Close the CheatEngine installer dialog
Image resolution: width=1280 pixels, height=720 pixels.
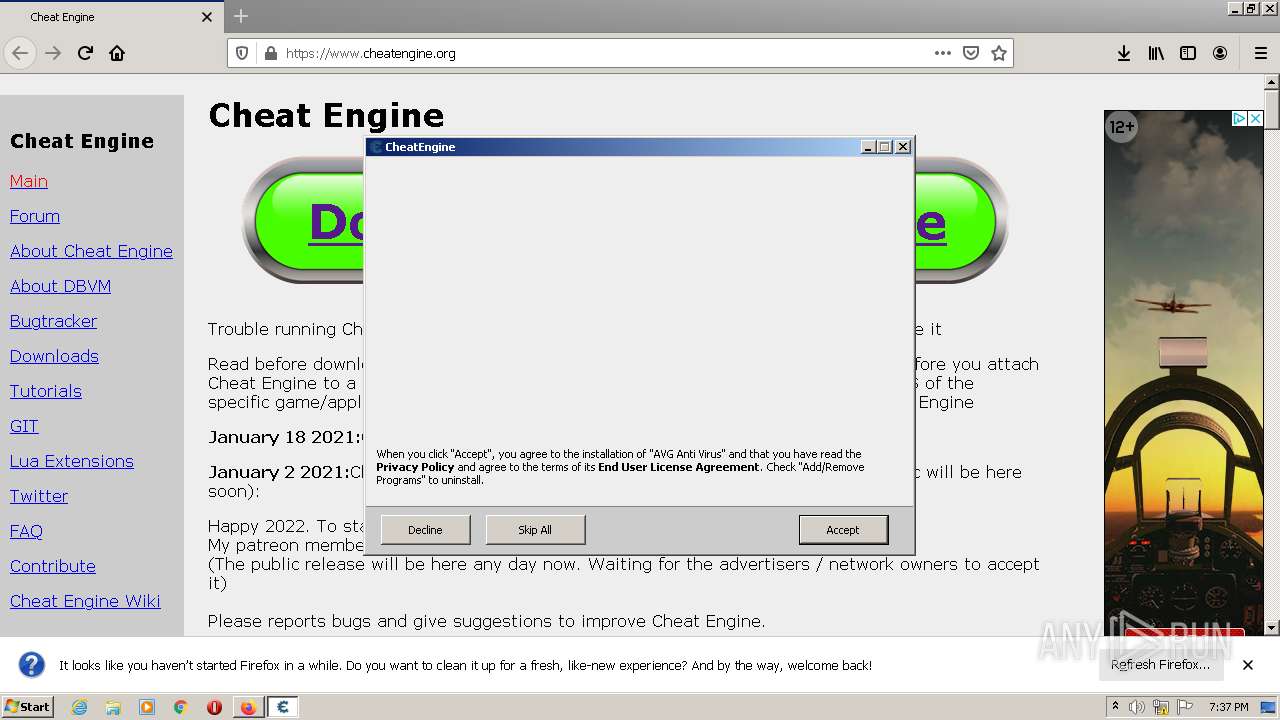pyautogui.click(x=903, y=147)
